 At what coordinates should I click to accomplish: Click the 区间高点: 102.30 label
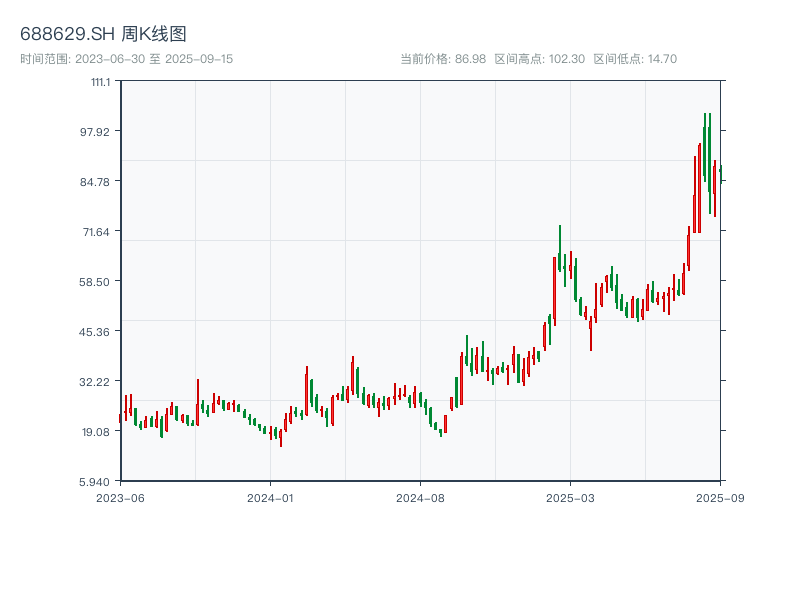[x=540, y=59]
